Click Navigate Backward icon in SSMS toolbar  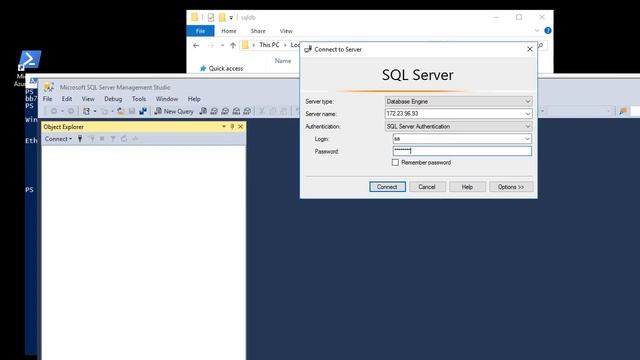coord(54,111)
